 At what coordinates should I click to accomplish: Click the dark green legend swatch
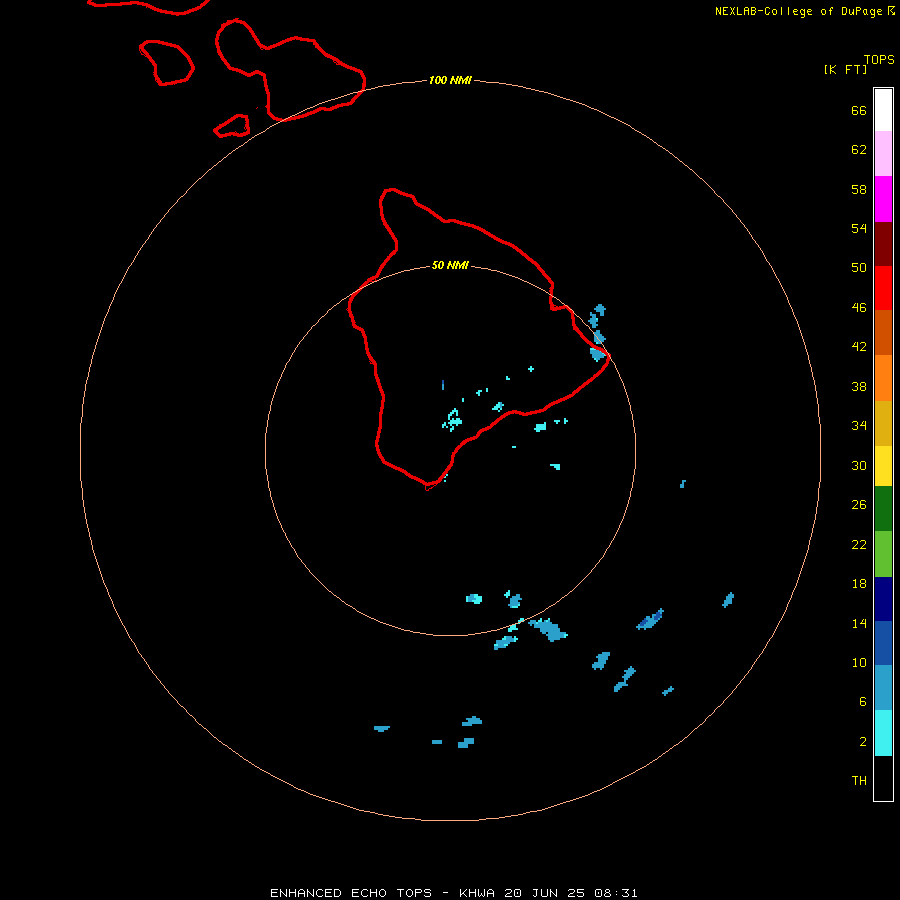pyautogui.click(x=883, y=509)
